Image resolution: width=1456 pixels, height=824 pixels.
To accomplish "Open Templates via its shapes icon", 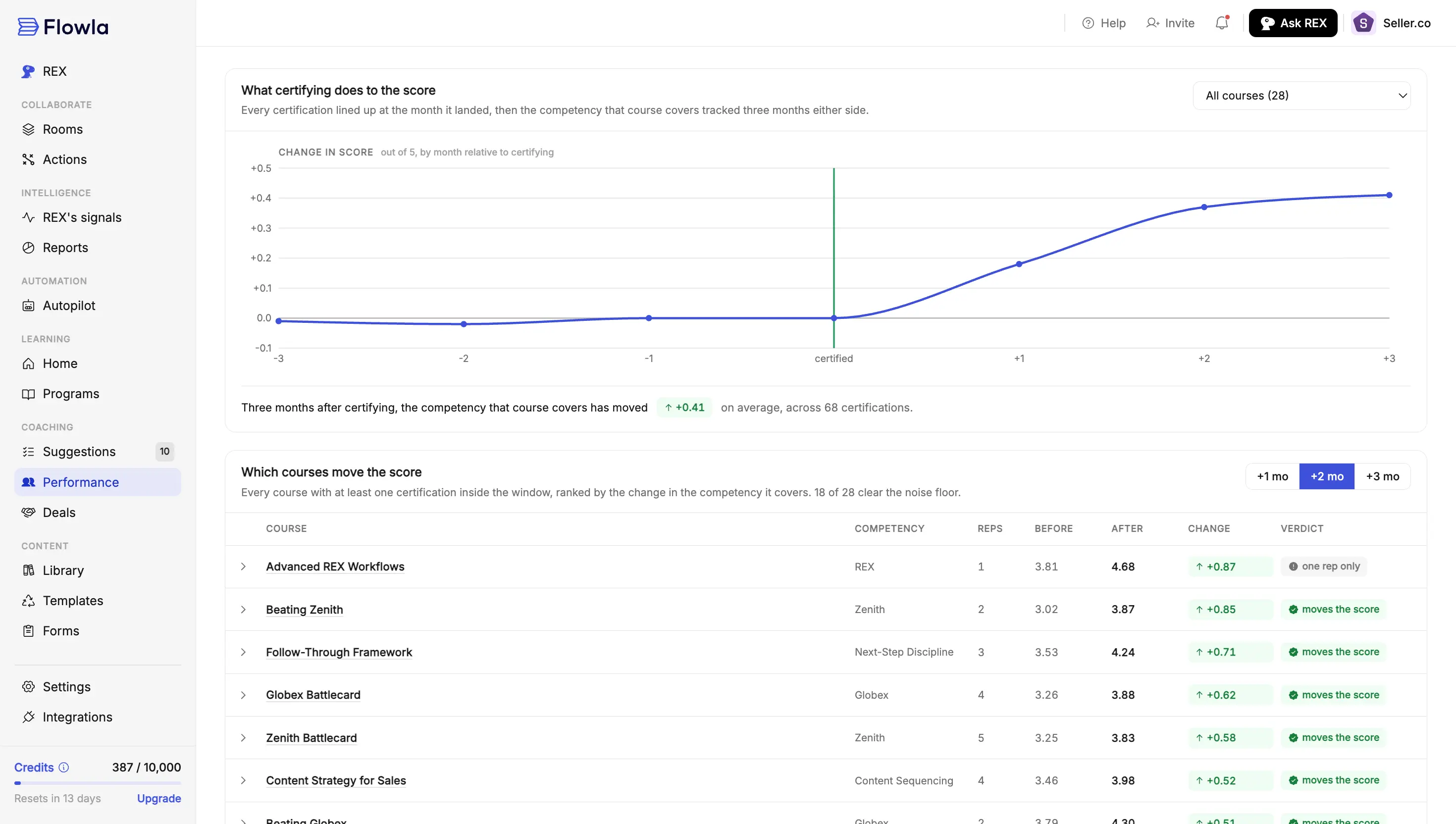I will pos(28,601).
